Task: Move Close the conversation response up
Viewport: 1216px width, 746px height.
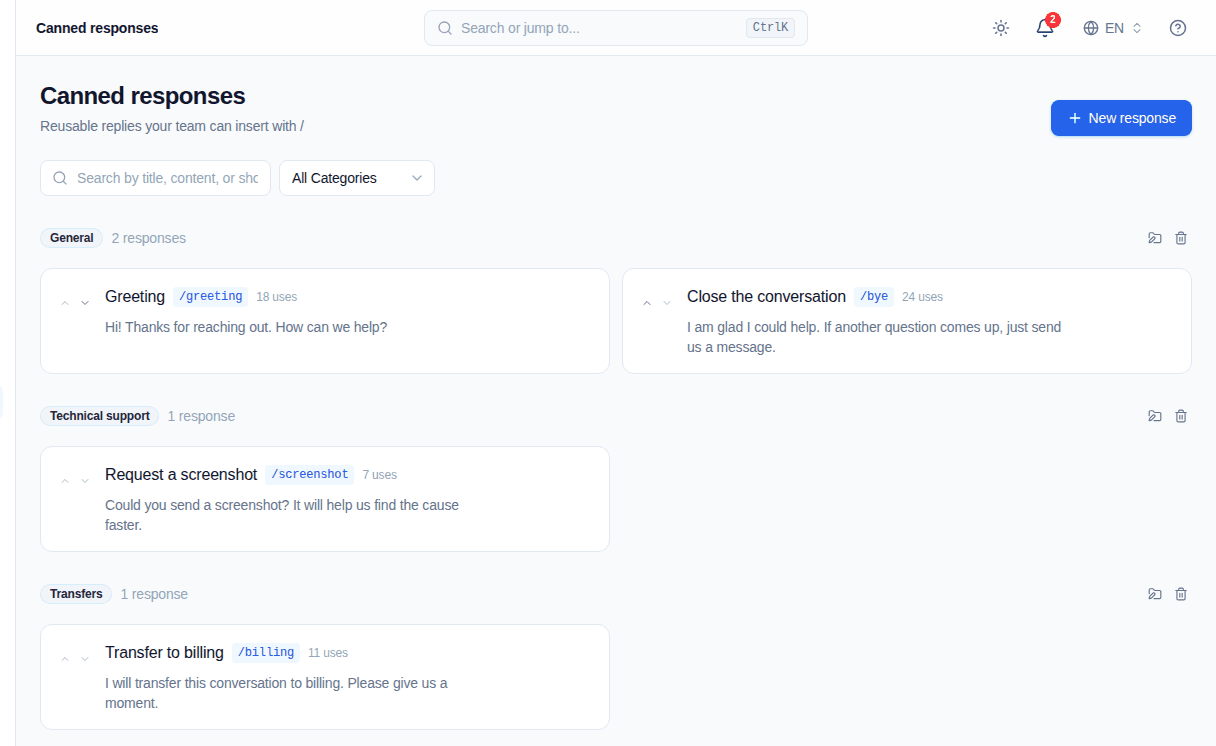Action: click(x=647, y=302)
